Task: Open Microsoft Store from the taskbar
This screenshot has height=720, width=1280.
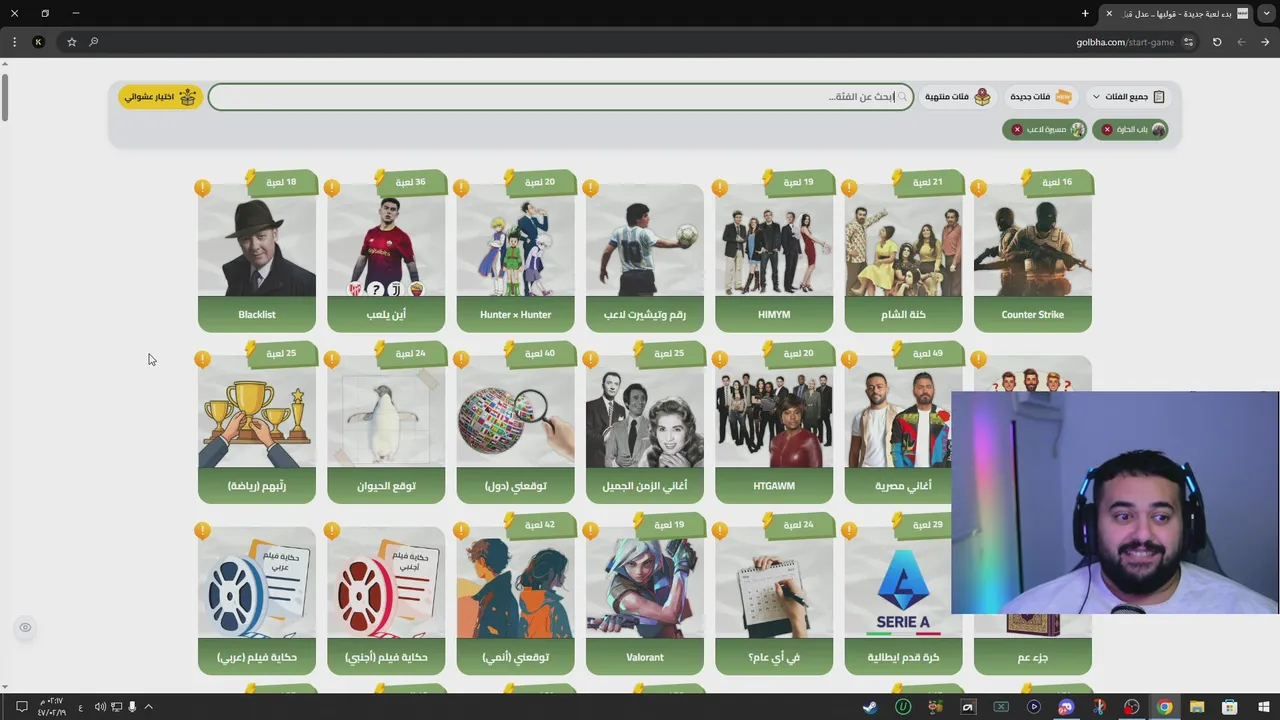Action: pyautogui.click(x=1230, y=707)
